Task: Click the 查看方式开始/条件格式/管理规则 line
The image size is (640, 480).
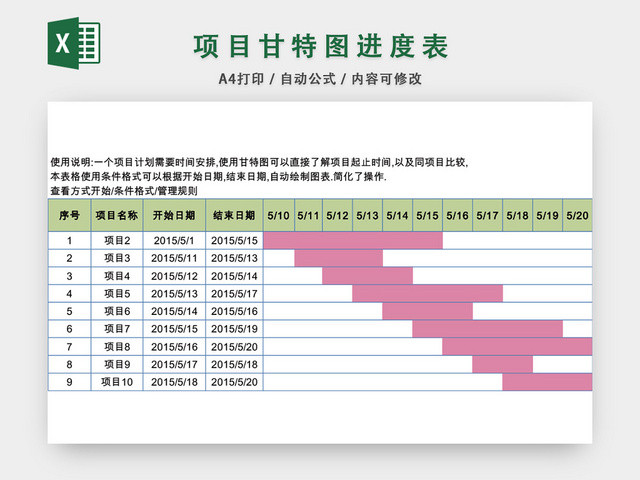Action: pos(124,191)
